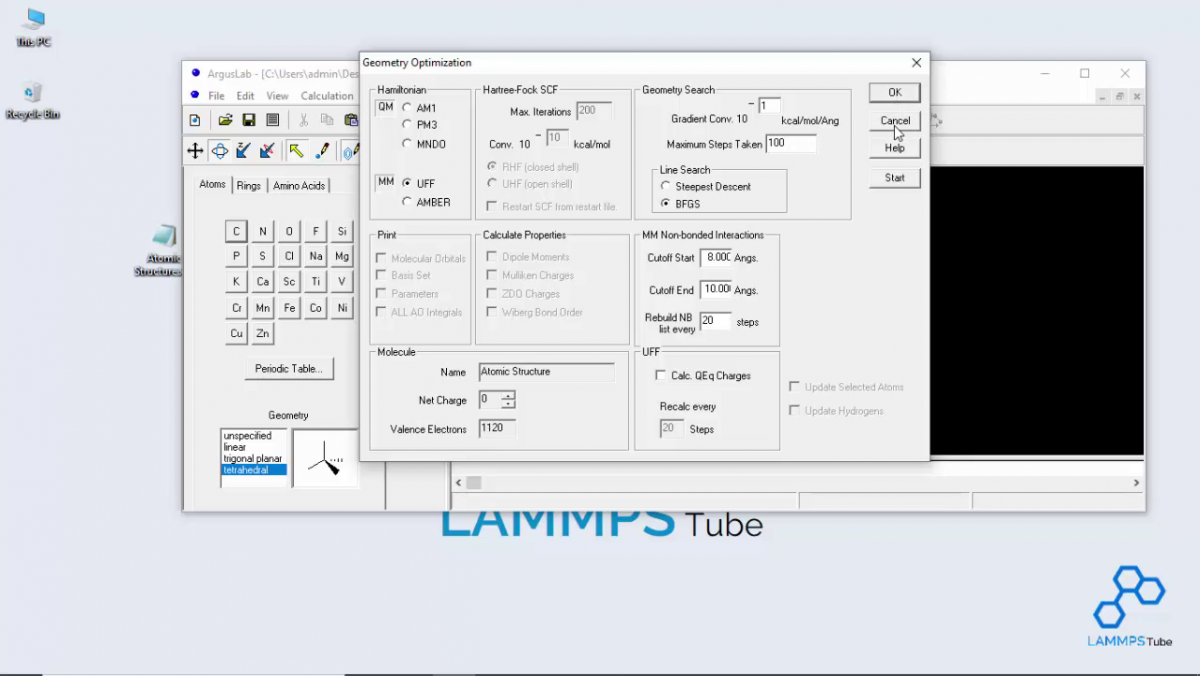Select trigonal planar geometry from the list
This screenshot has height=676, width=1200.
pyautogui.click(x=250, y=458)
